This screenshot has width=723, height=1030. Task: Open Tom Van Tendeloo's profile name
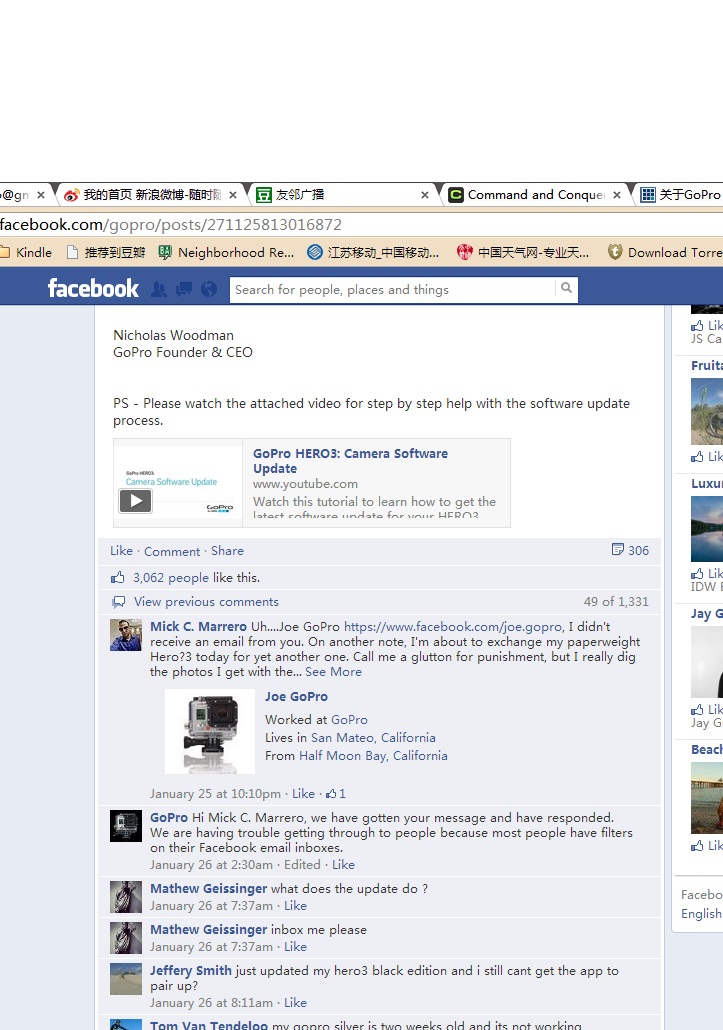pos(209,1025)
